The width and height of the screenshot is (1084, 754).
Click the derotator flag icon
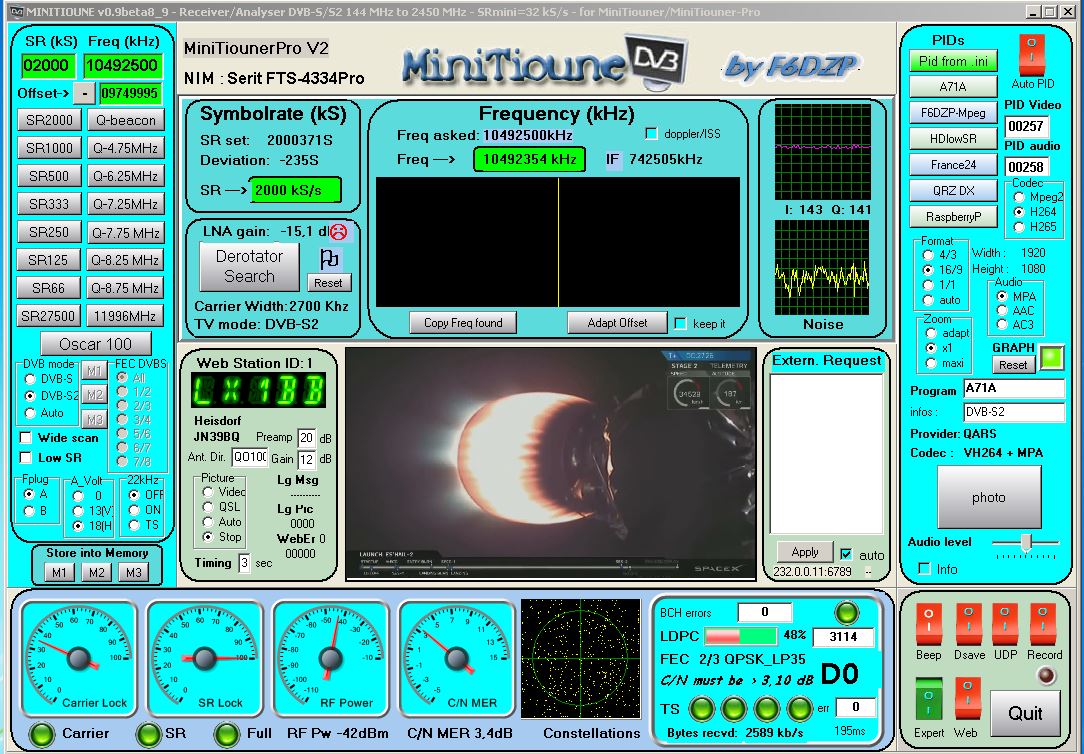328,259
